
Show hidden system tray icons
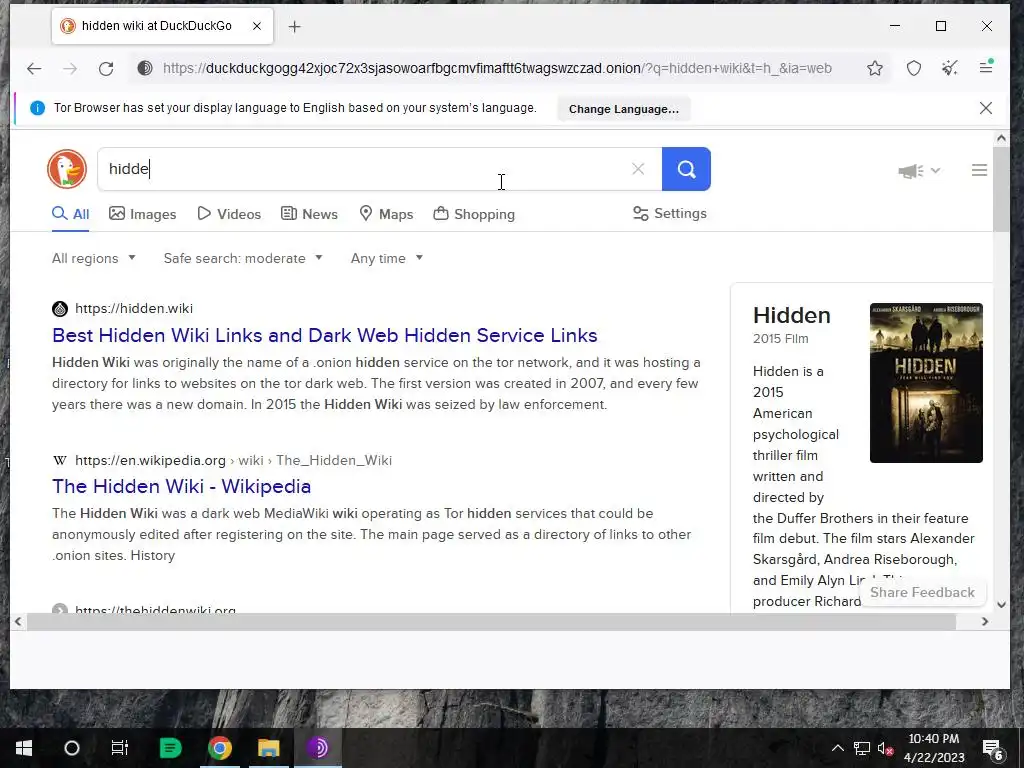pos(838,748)
